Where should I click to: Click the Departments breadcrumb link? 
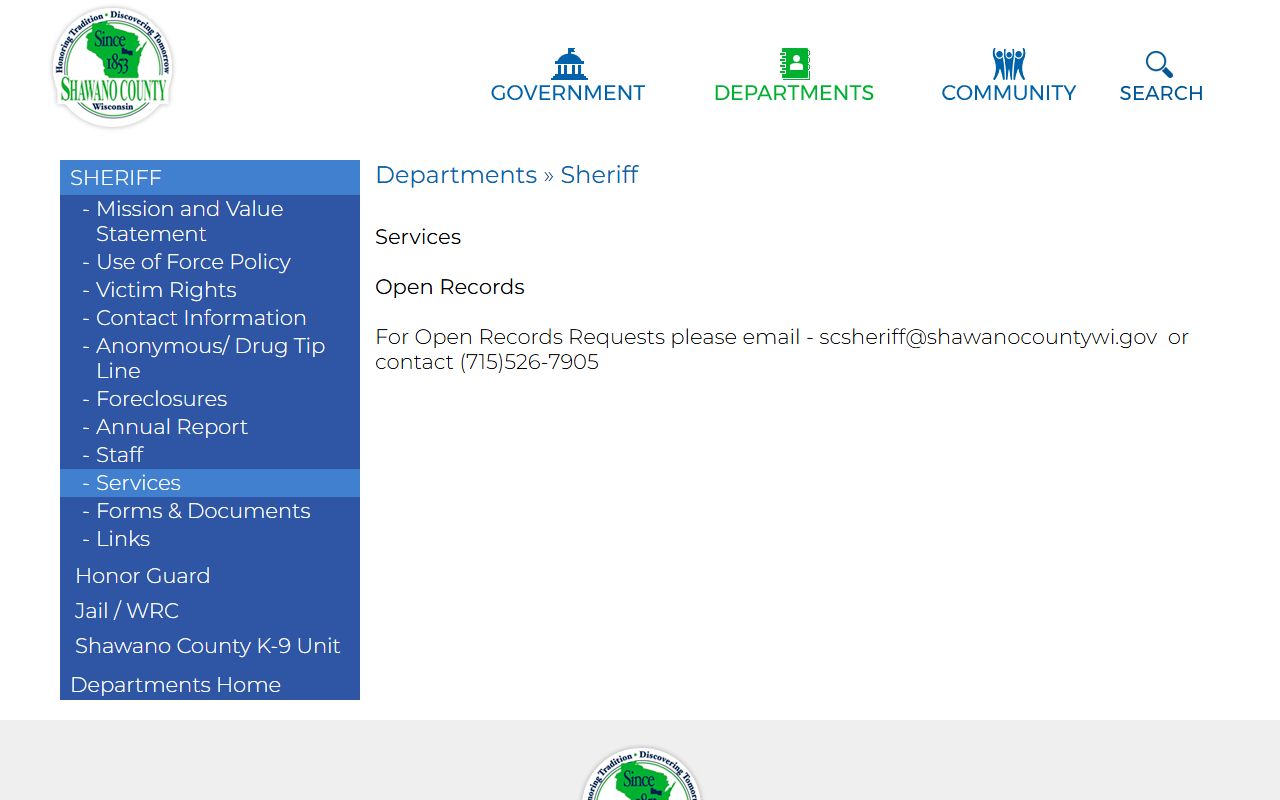(456, 175)
